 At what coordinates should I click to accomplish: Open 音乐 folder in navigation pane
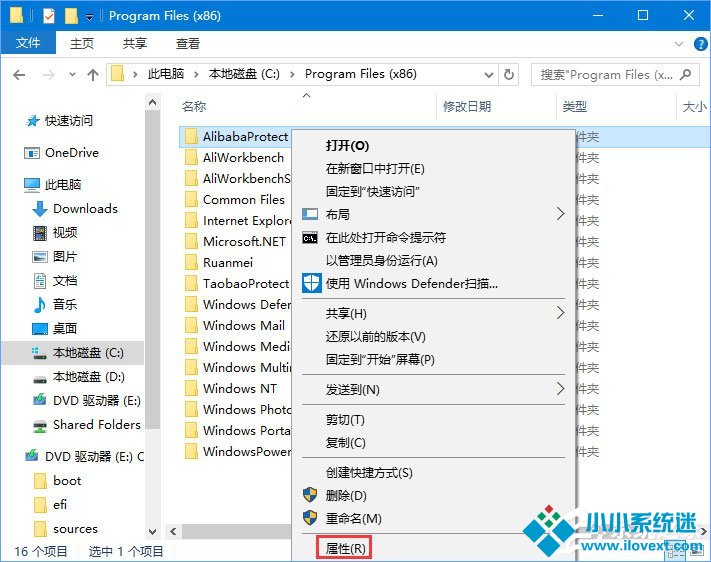click(x=64, y=304)
